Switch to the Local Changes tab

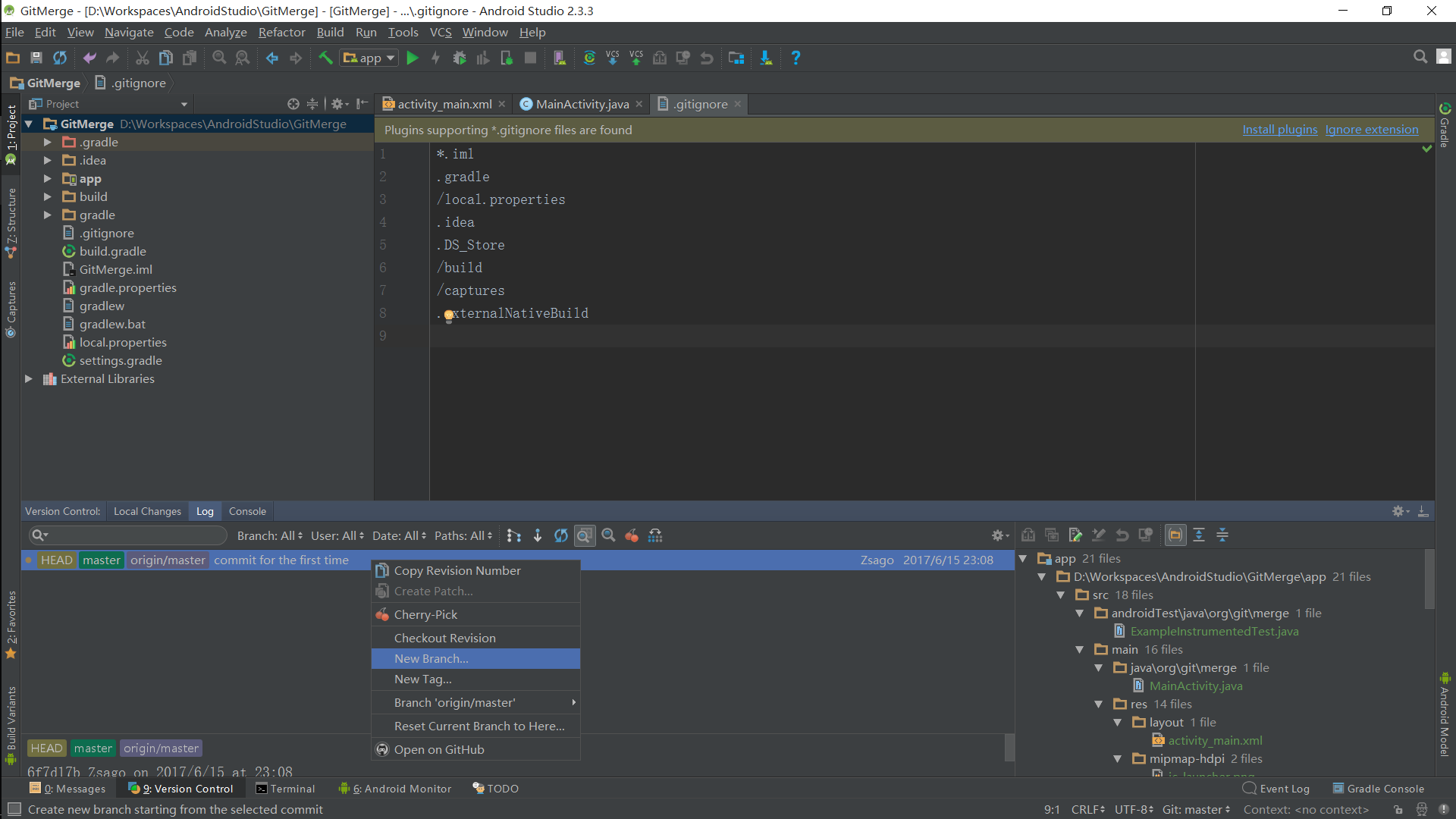coord(146,511)
